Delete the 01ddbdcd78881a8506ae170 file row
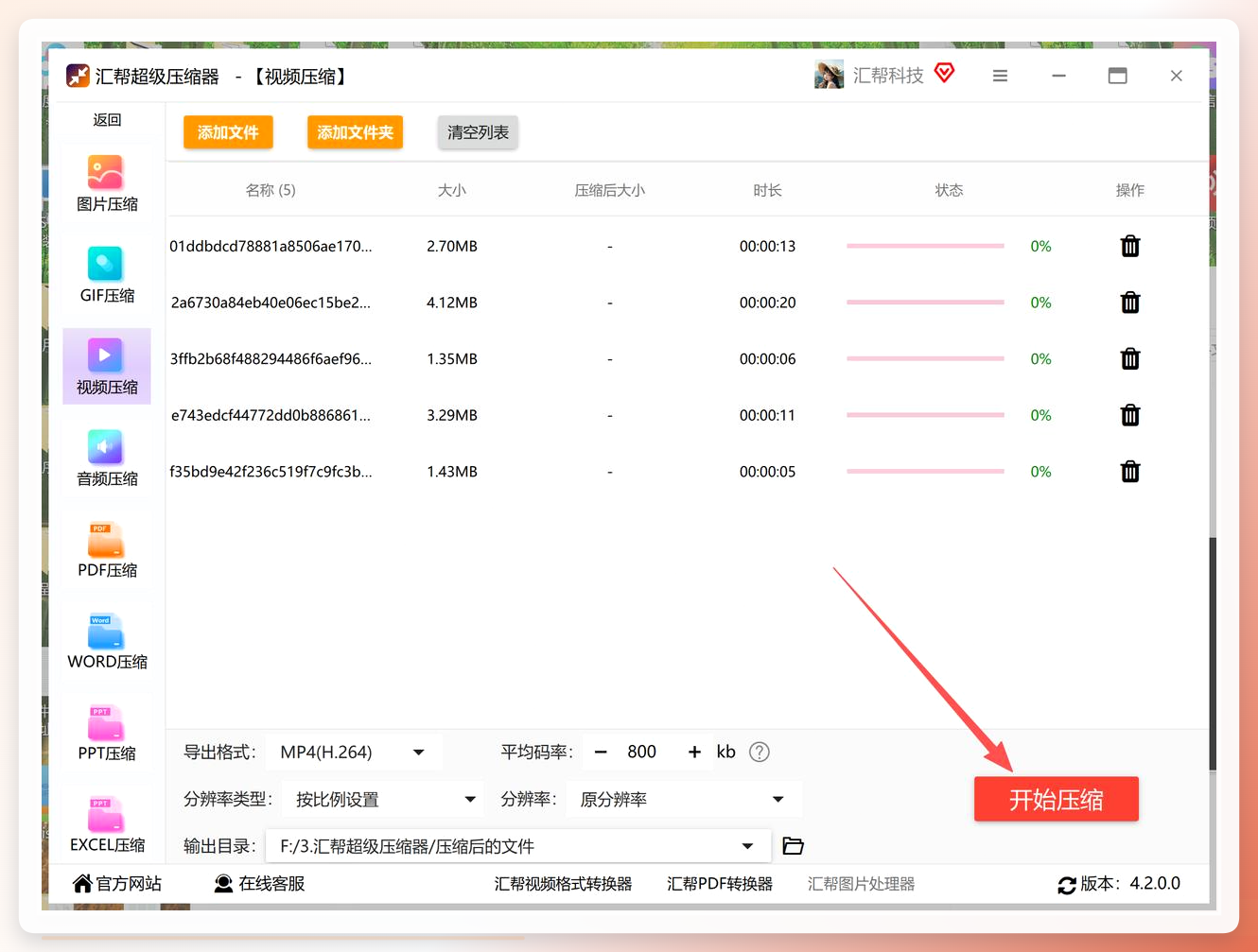The image size is (1258, 952). coord(1130,247)
